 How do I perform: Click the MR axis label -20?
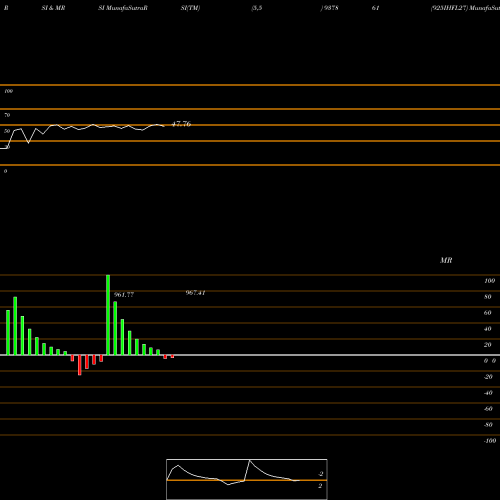pyautogui.click(x=488, y=377)
